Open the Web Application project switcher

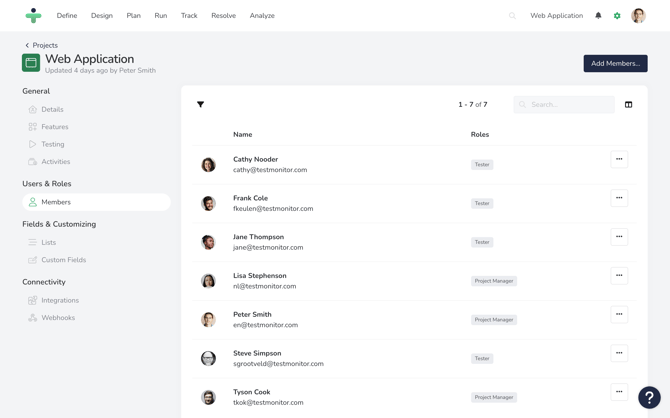[556, 15]
